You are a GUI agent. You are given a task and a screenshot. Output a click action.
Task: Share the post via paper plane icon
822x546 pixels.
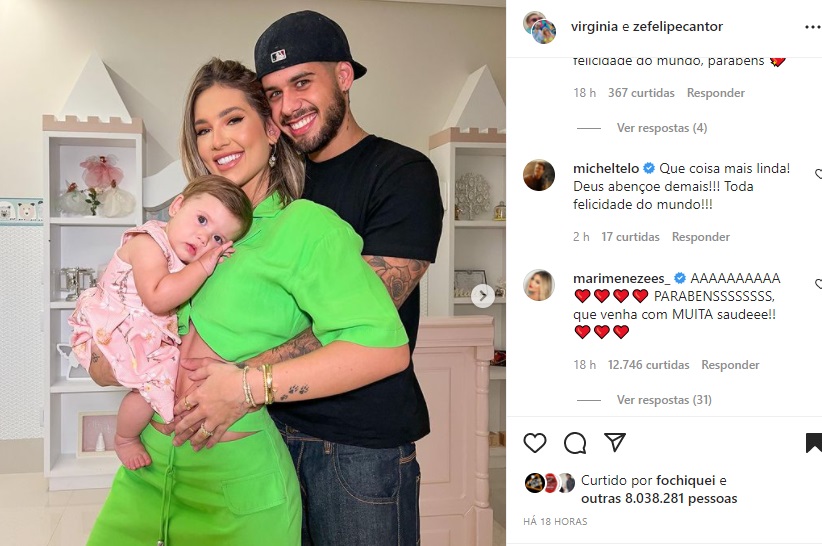(614, 443)
